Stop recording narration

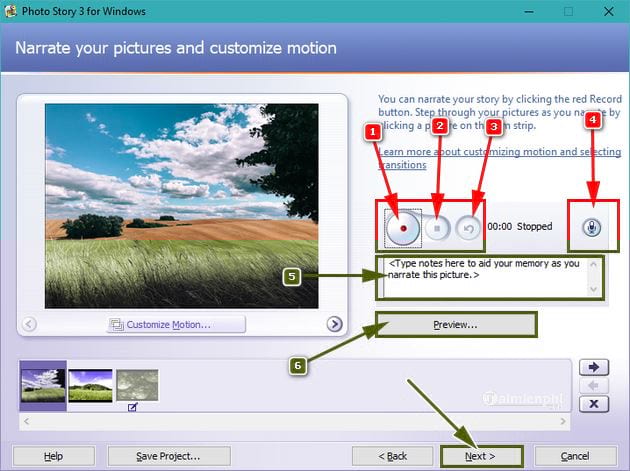(x=437, y=228)
